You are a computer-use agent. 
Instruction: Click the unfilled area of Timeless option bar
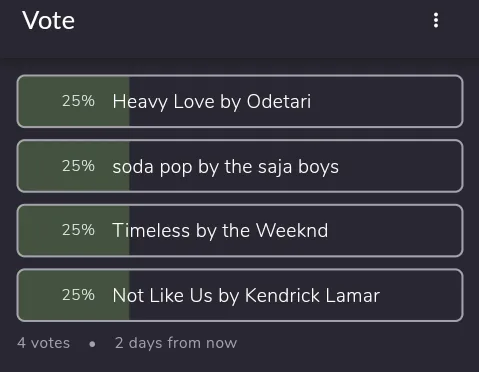(393, 231)
